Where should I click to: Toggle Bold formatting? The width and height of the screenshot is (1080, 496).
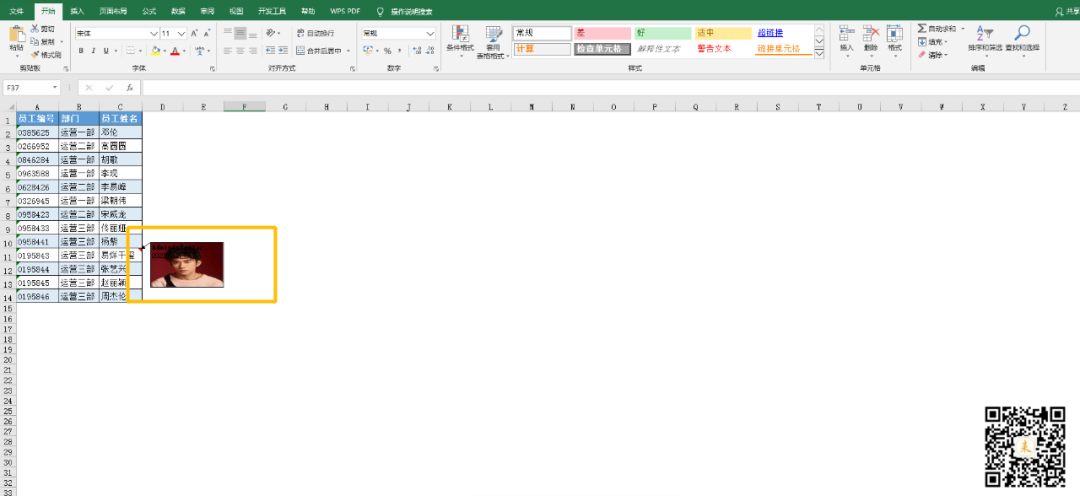[x=81, y=50]
